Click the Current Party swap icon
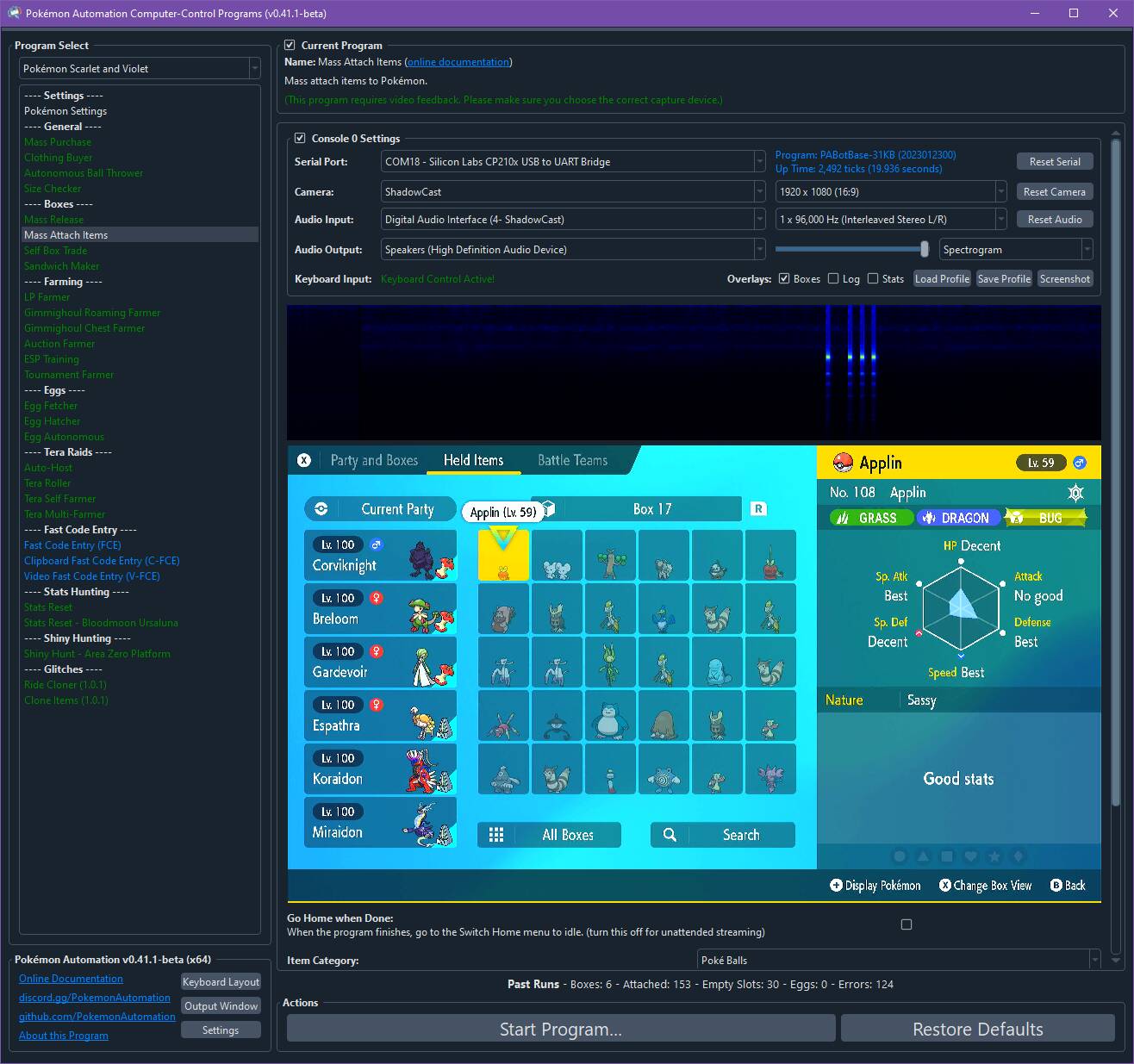The height and width of the screenshot is (1064, 1134). click(321, 509)
